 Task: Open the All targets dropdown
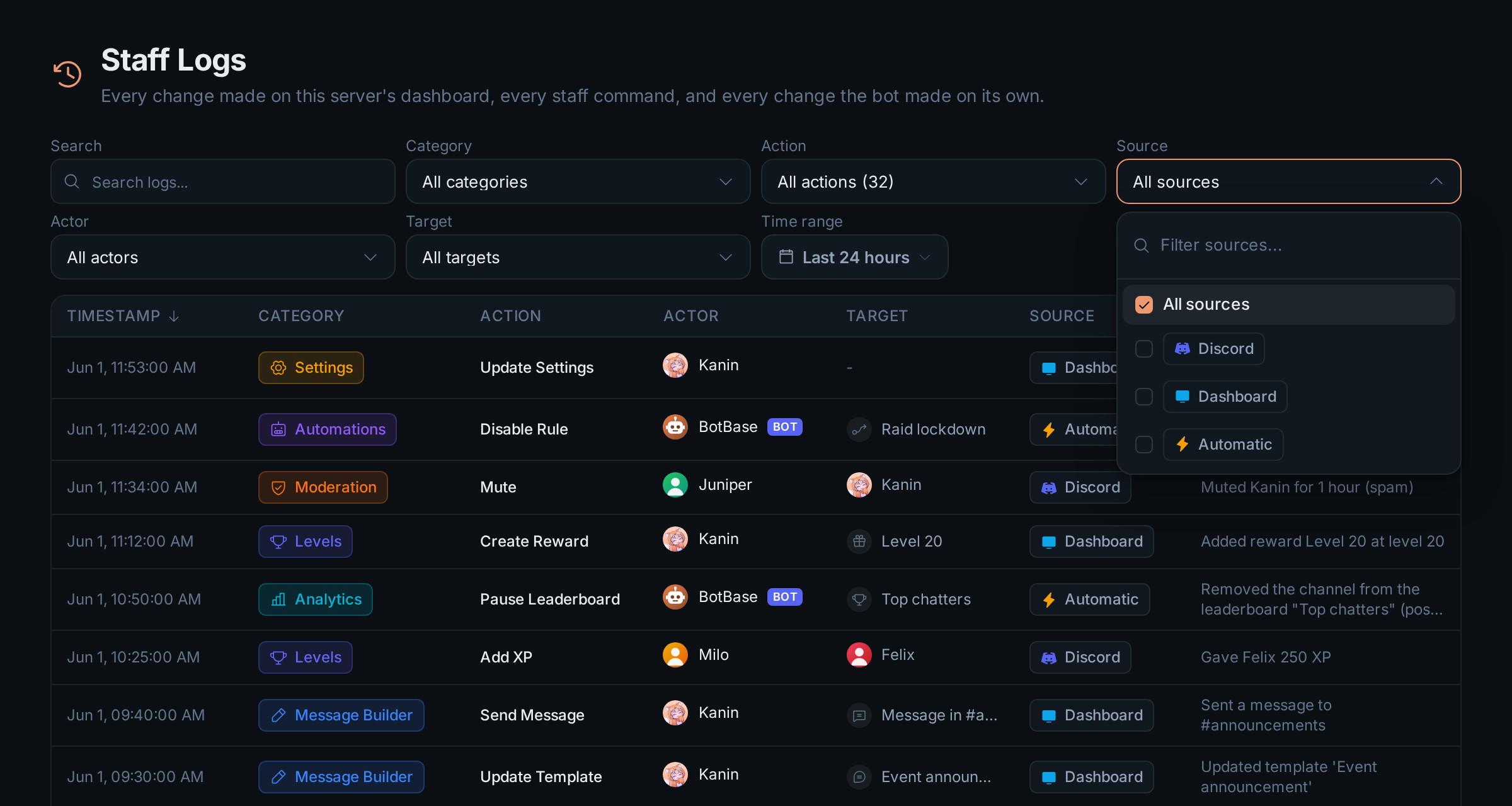tap(578, 257)
